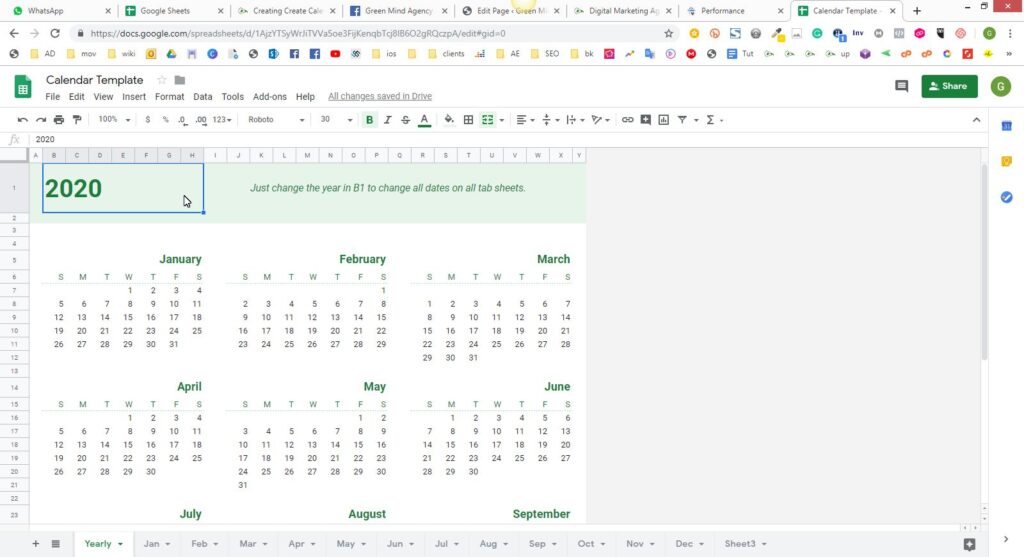Open the Sheet3 tab
The height and width of the screenshot is (557, 1024).
tap(745, 543)
